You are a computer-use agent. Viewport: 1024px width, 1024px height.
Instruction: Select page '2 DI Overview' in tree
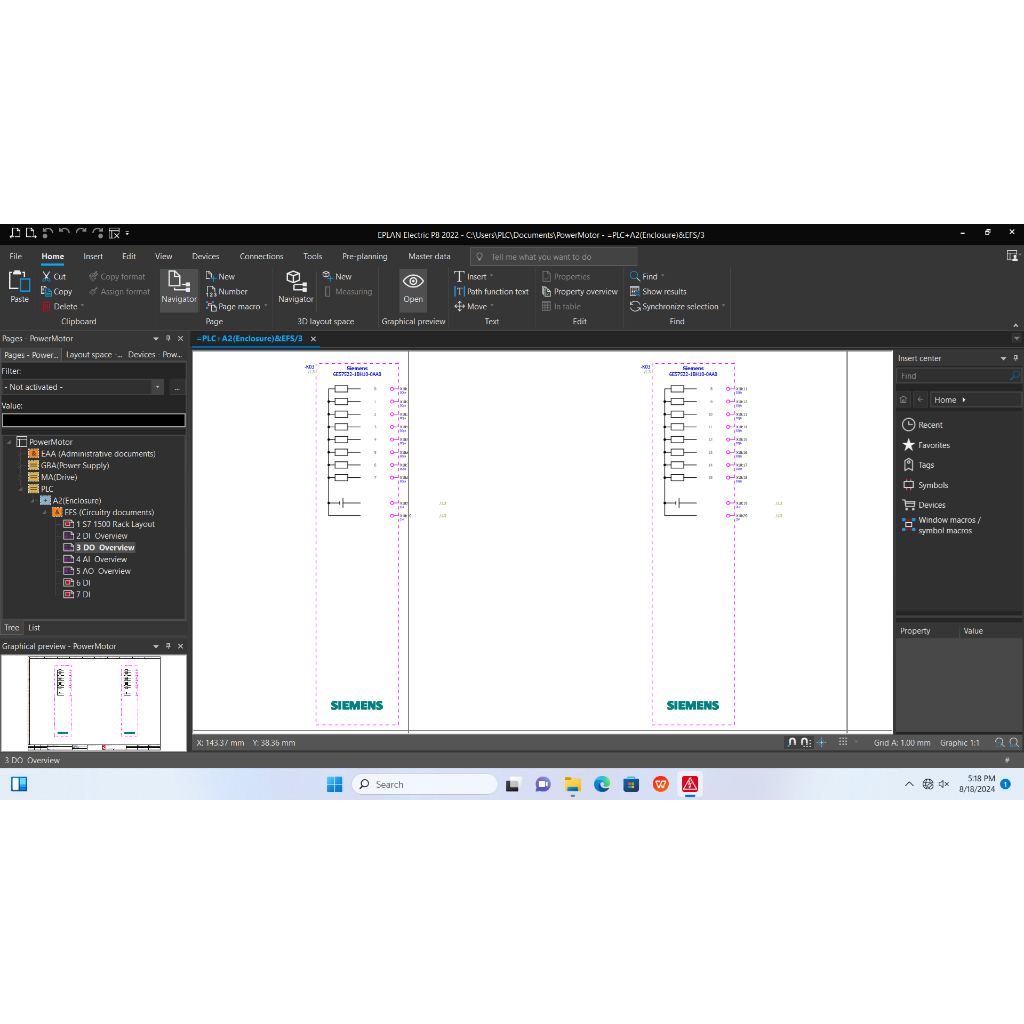(101, 536)
